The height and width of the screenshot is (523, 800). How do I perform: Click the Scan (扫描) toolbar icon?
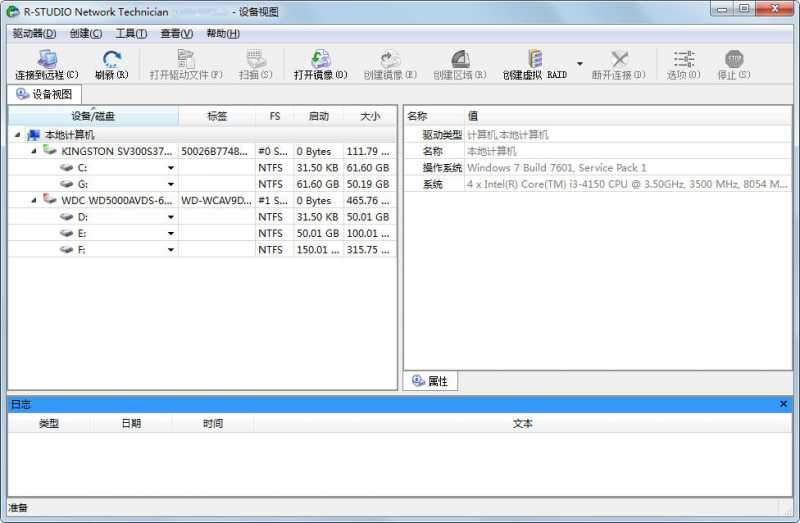[256, 59]
